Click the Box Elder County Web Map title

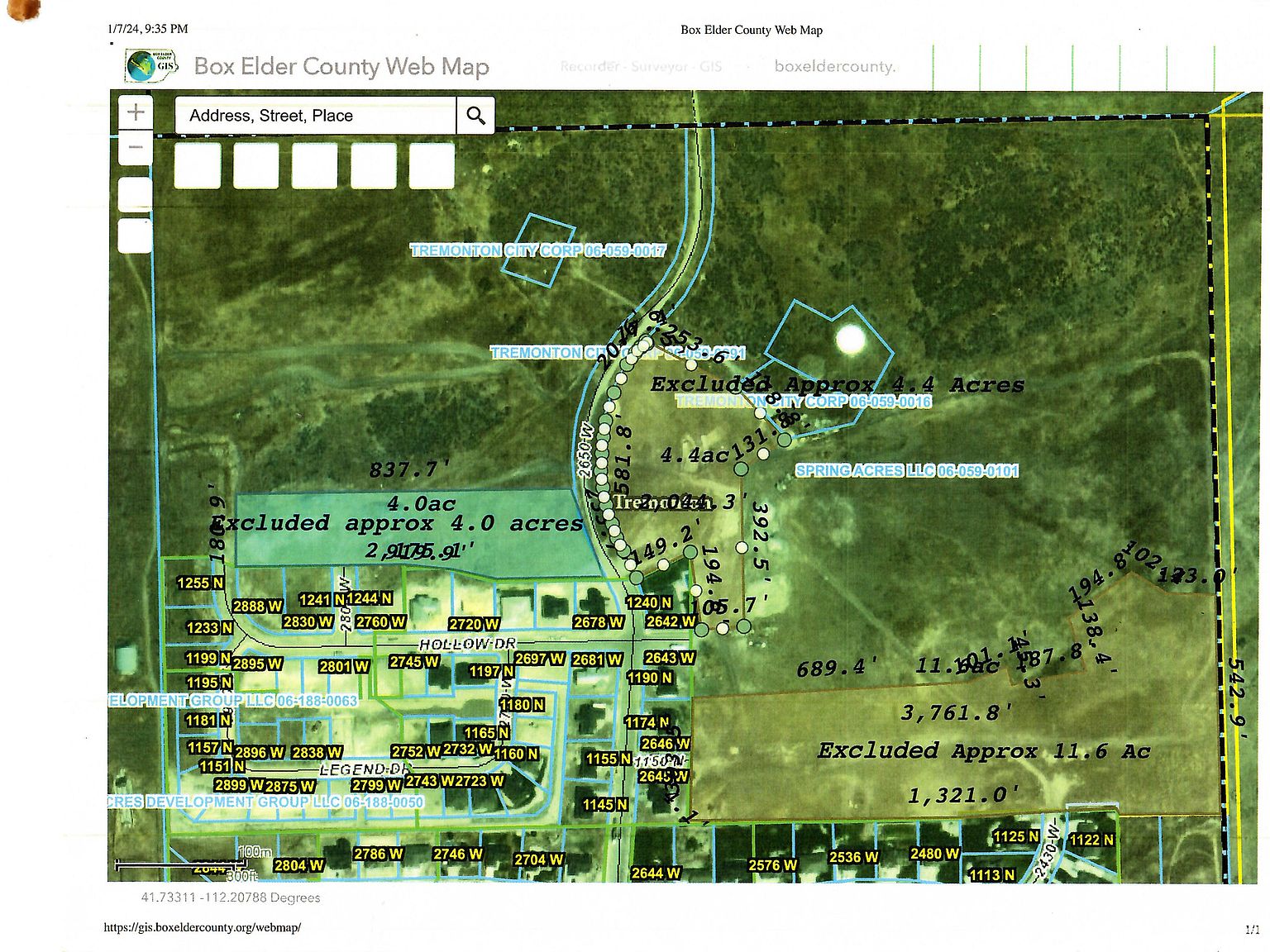tap(340, 67)
